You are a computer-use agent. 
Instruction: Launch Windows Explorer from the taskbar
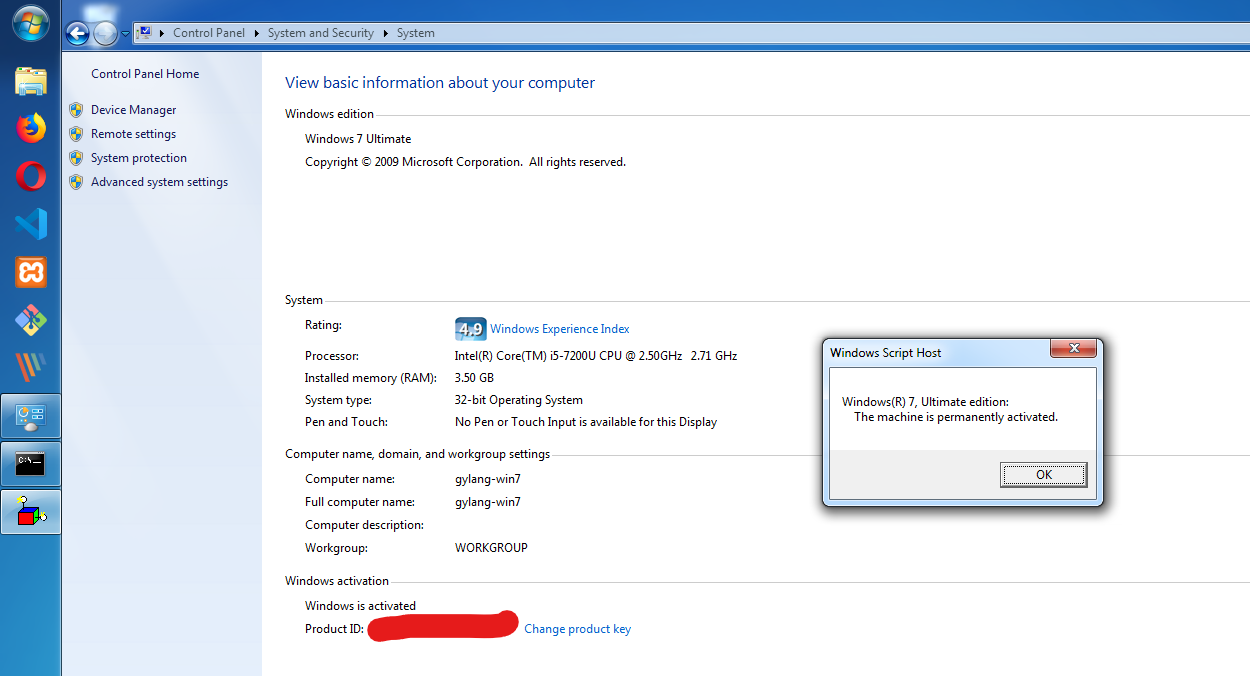[x=31, y=80]
